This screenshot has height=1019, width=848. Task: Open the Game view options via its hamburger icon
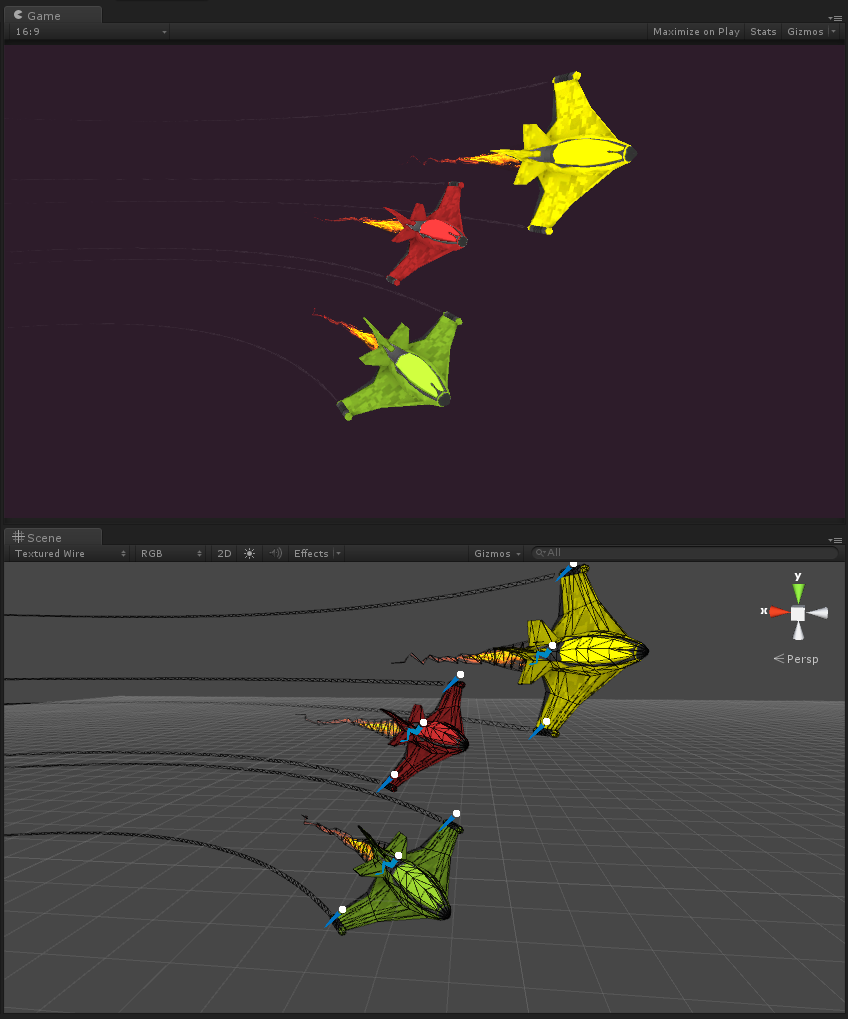pyautogui.click(x=836, y=17)
